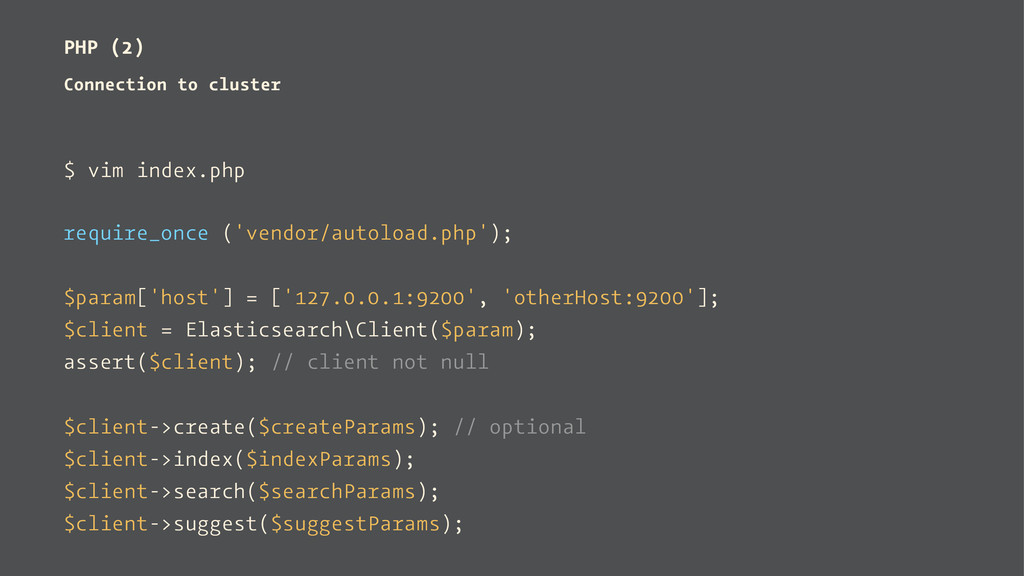The height and width of the screenshot is (576, 1024).
Task: Click the index method call
Action: 203,459
